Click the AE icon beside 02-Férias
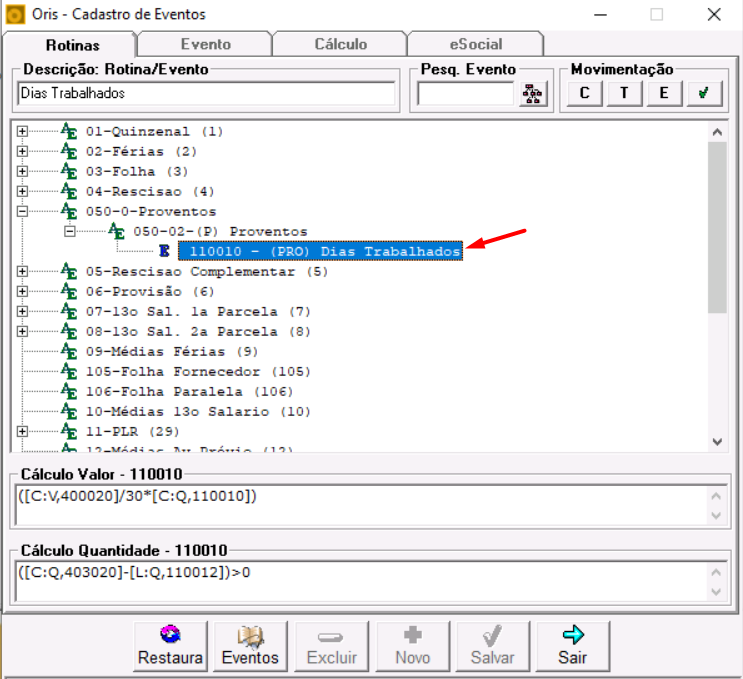 (69, 151)
